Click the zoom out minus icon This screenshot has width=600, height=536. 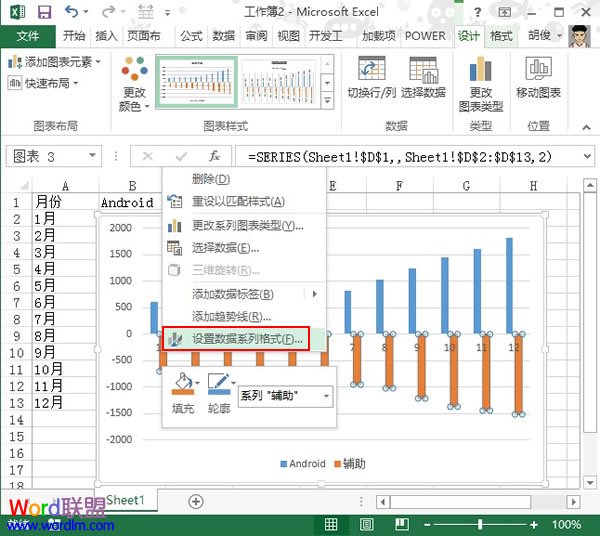point(427,525)
